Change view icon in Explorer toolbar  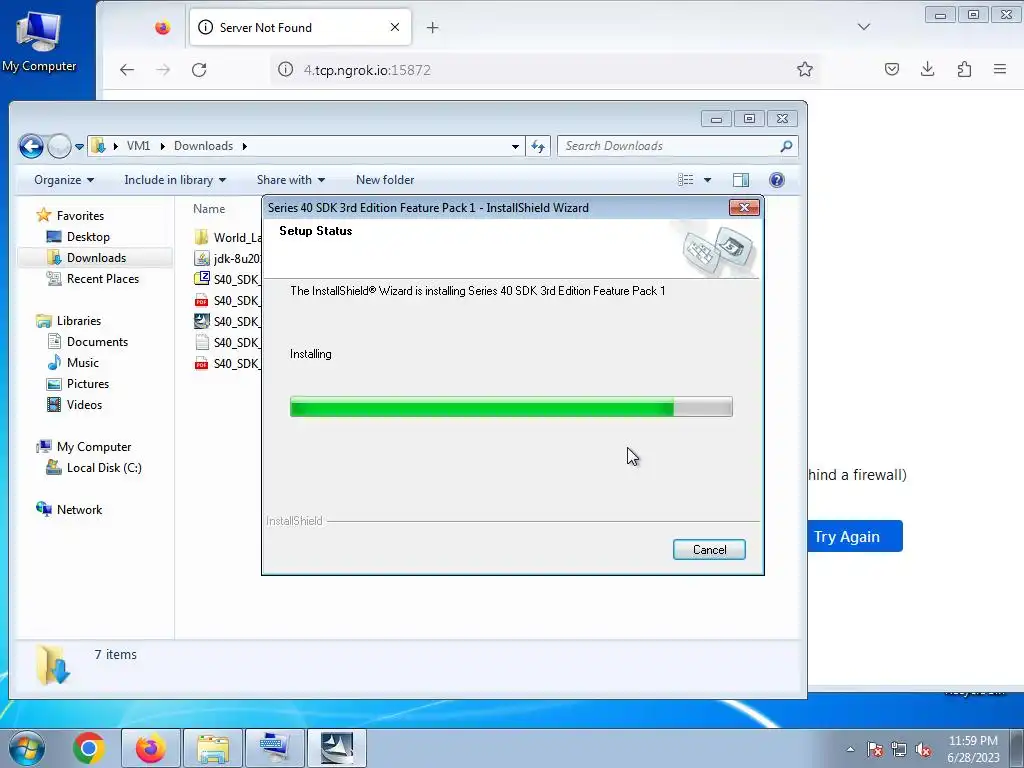click(685, 180)
